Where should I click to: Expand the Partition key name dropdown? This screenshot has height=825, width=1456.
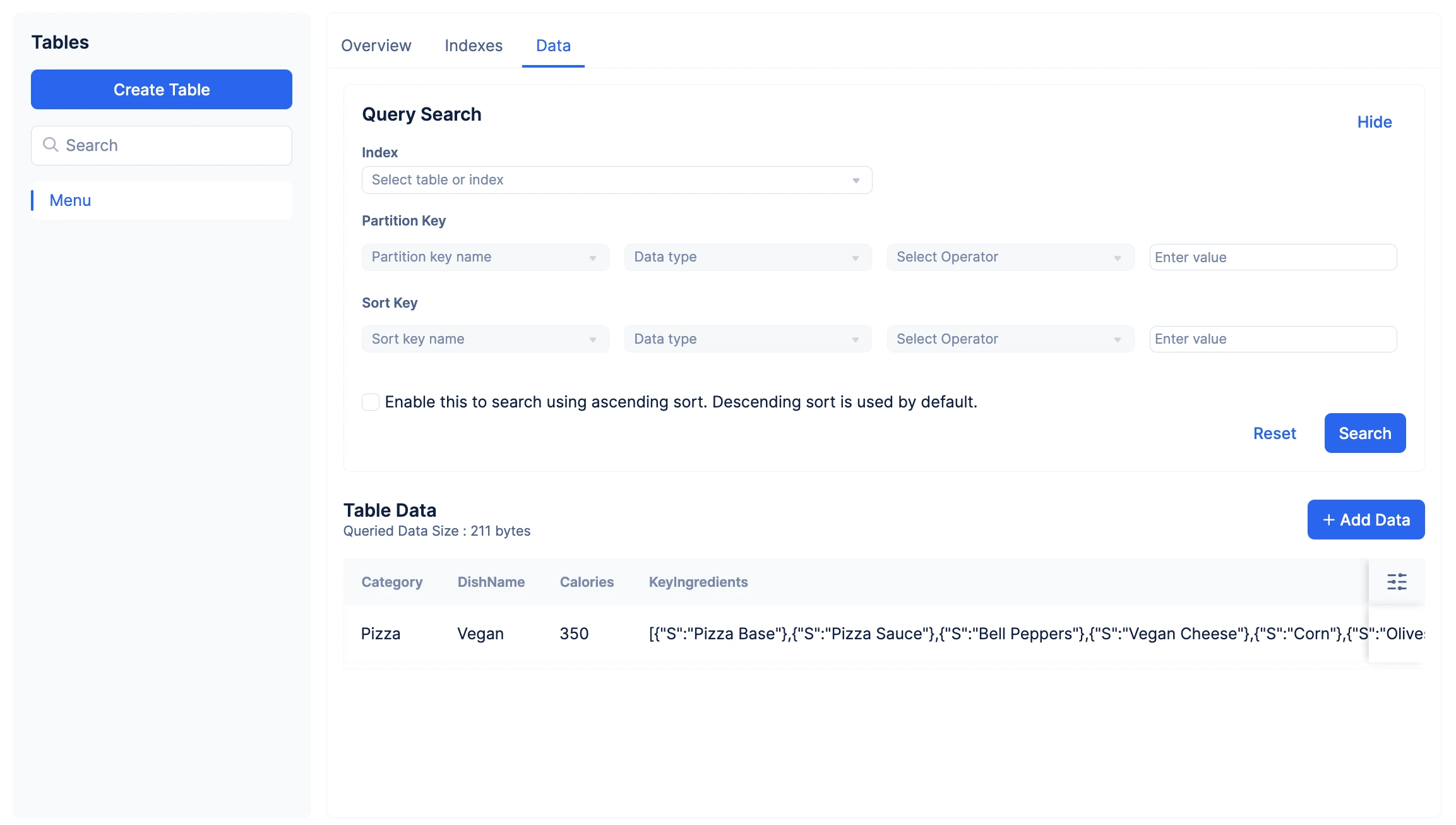point(485,257)
